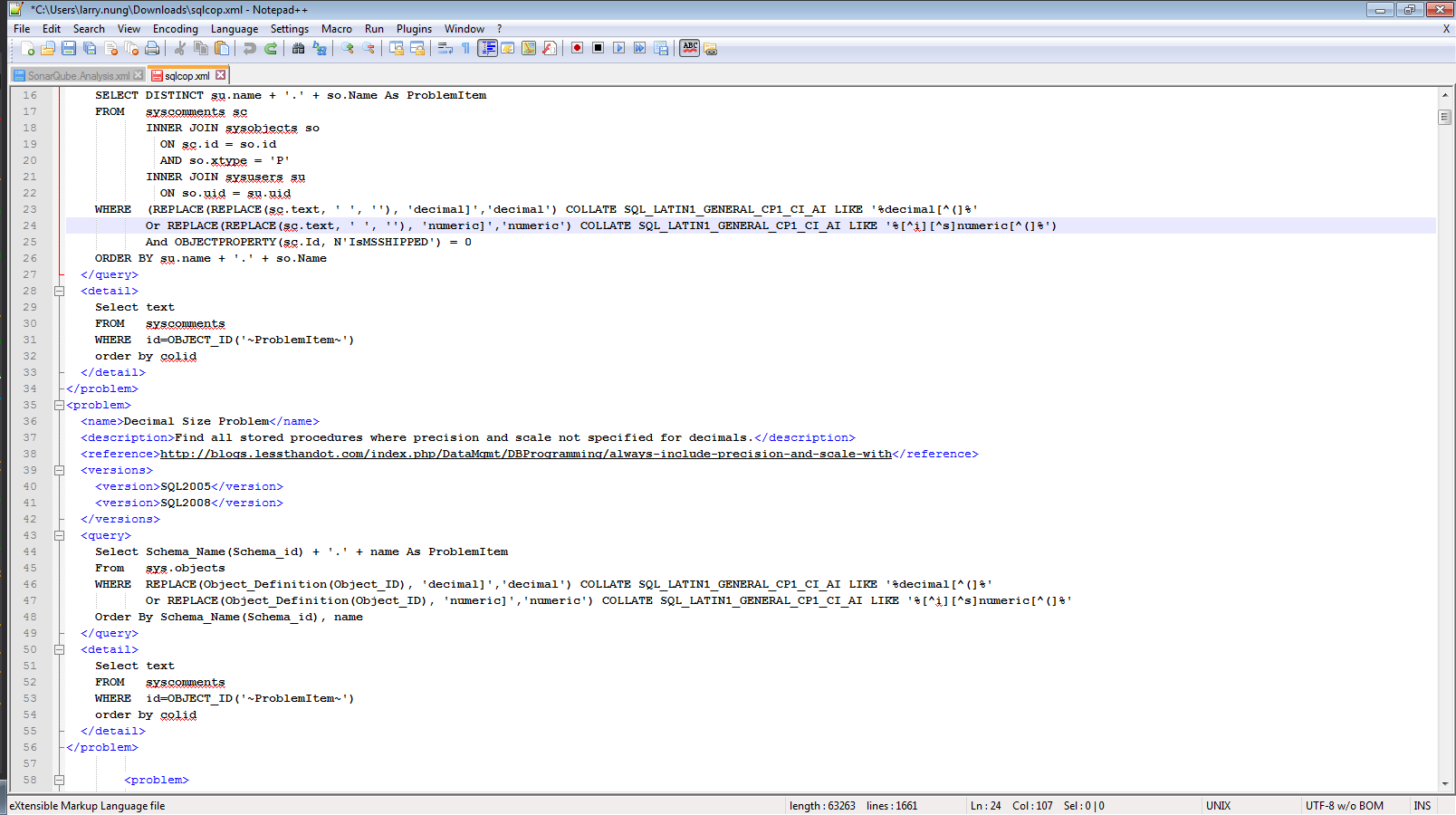Undo the last edit

[x=250, y=48]
